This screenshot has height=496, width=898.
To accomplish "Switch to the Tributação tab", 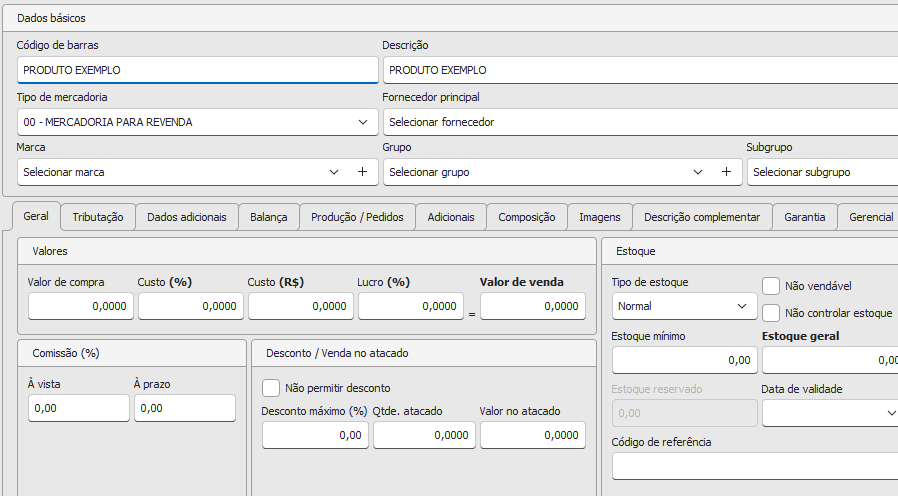I will pyautogui.click(x=98, y=217).
